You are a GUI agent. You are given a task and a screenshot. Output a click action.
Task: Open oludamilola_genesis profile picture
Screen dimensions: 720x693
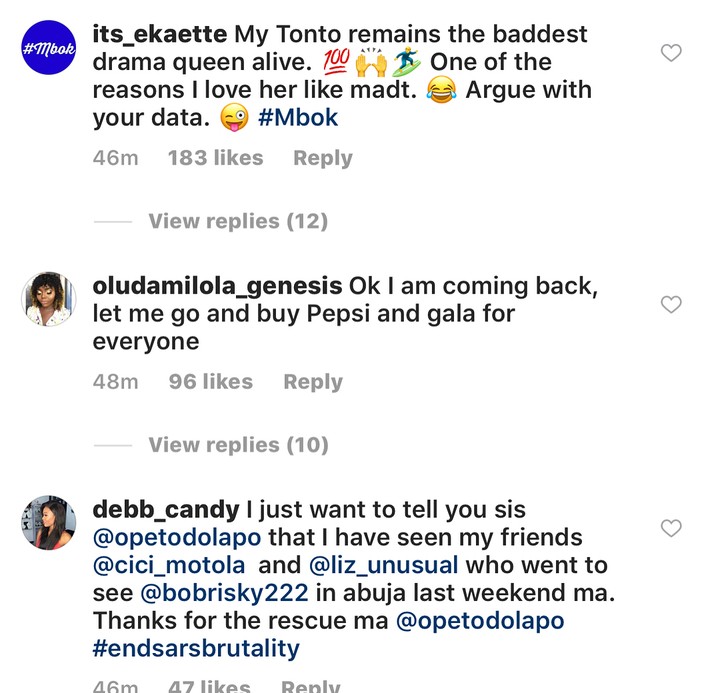pos(48,298)
